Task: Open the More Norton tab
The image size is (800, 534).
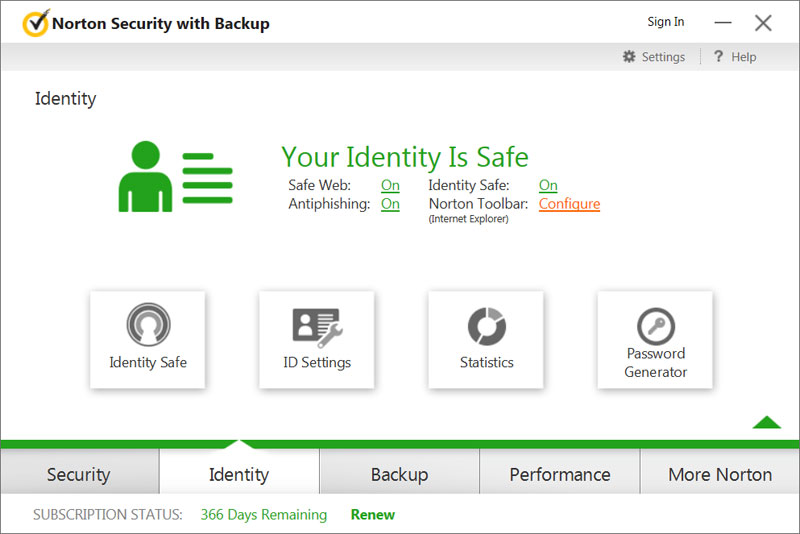Action: [719, 472]
